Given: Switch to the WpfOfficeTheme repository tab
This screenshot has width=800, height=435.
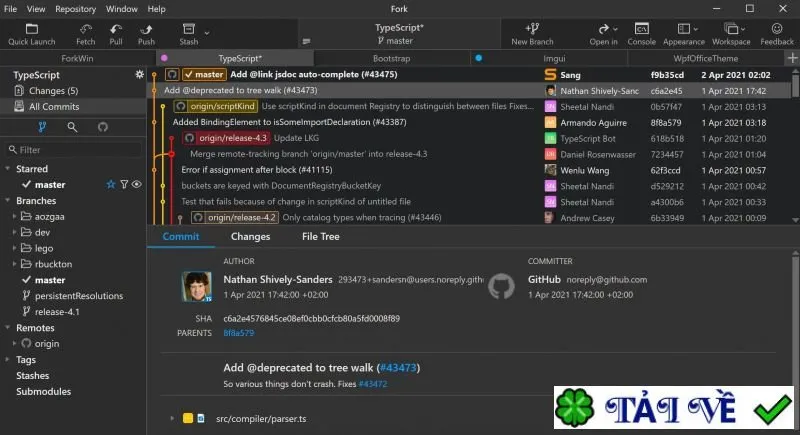Looking at the screenshot, I should coord(706,58).
